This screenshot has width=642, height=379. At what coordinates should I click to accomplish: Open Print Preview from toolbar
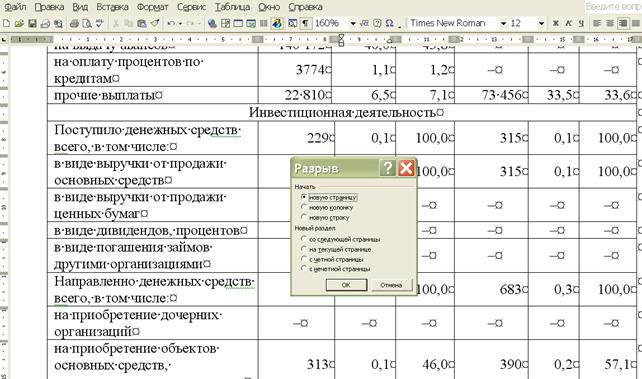tap(87, 24)
